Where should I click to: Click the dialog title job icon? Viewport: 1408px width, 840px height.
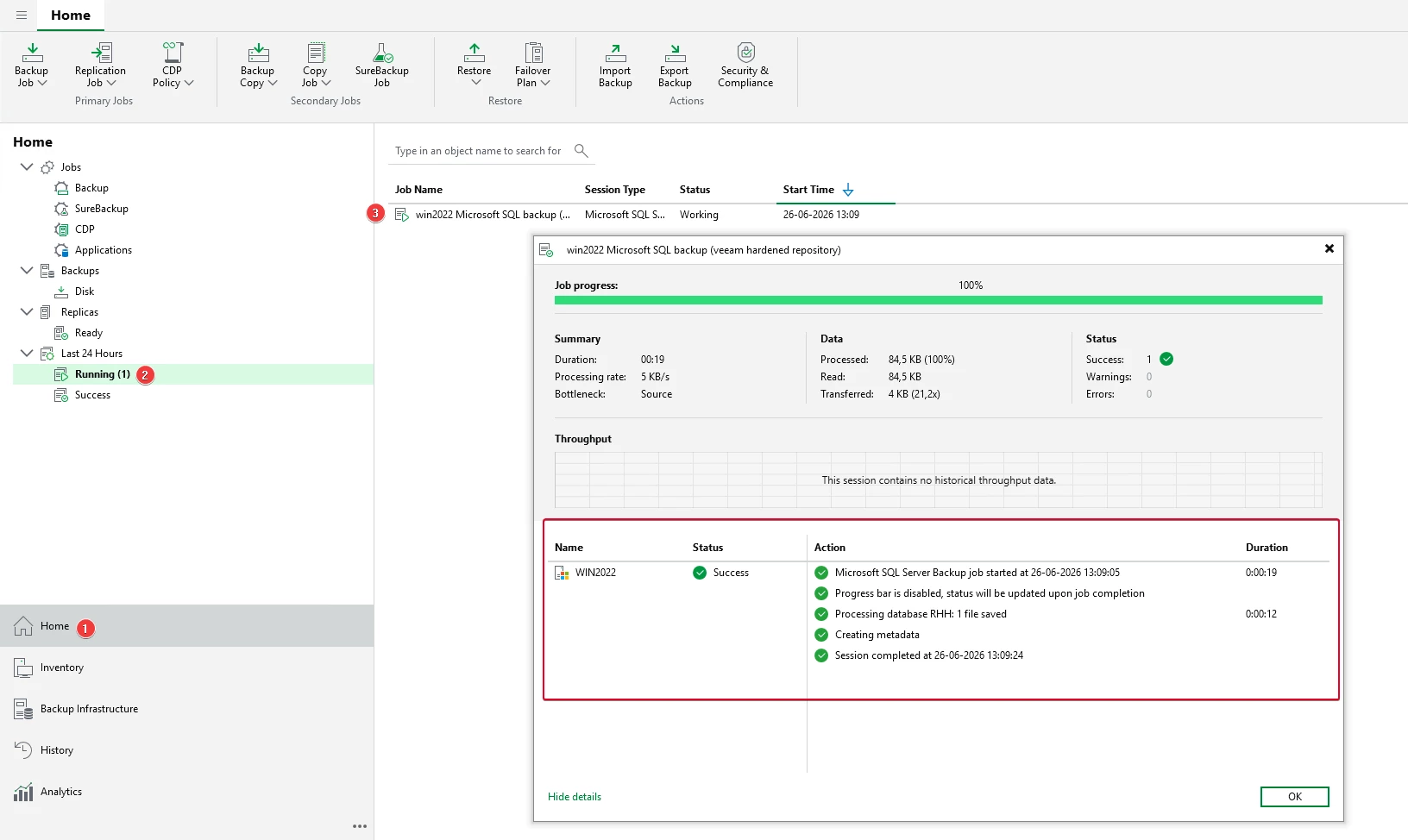(546, 250)
